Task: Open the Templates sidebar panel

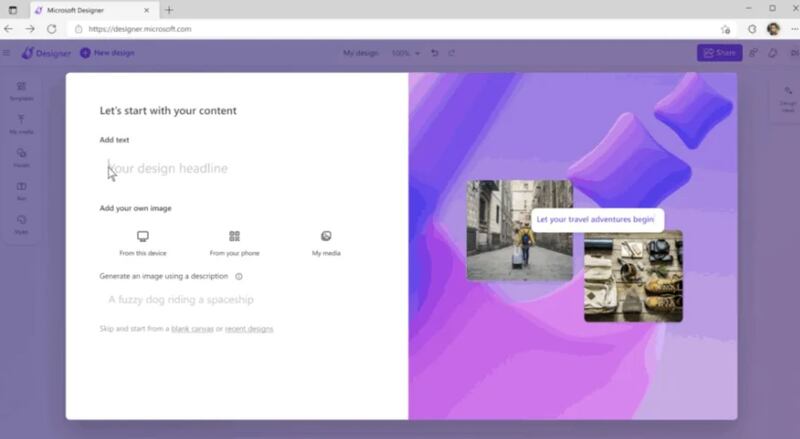Action: (21, 91)
